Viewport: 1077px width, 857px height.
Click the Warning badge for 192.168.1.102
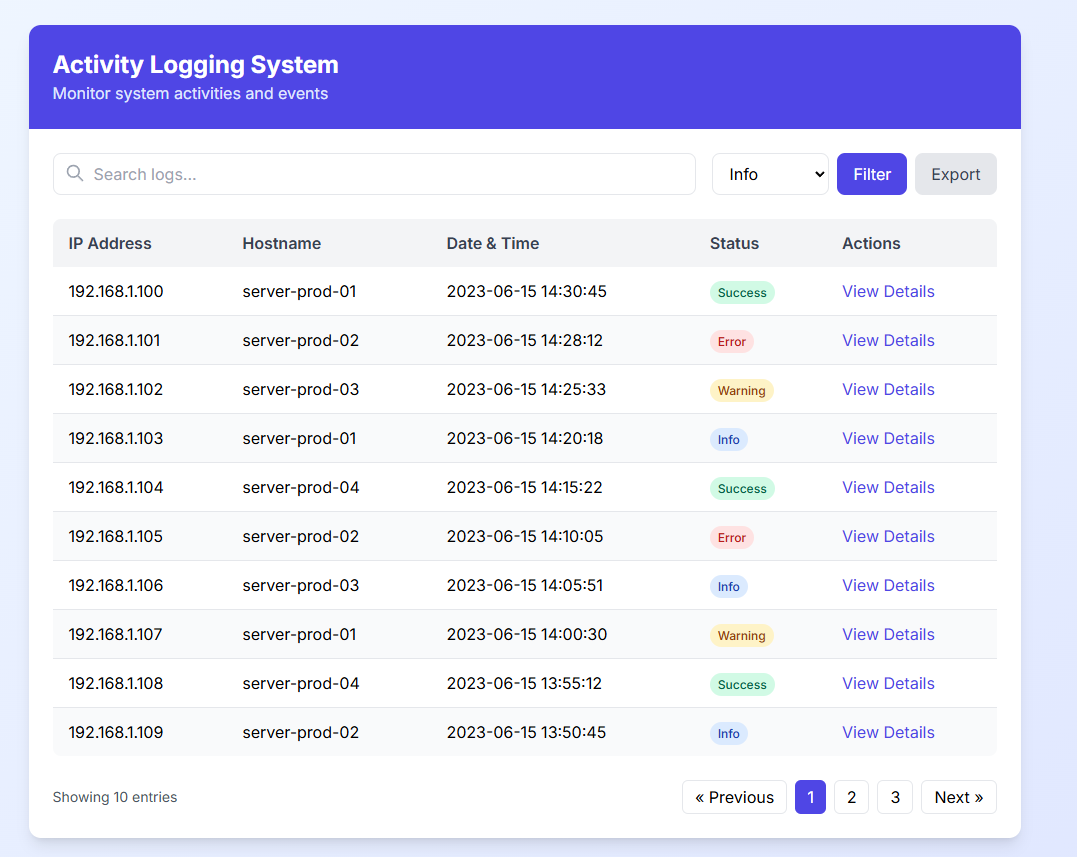pos(742,390)
